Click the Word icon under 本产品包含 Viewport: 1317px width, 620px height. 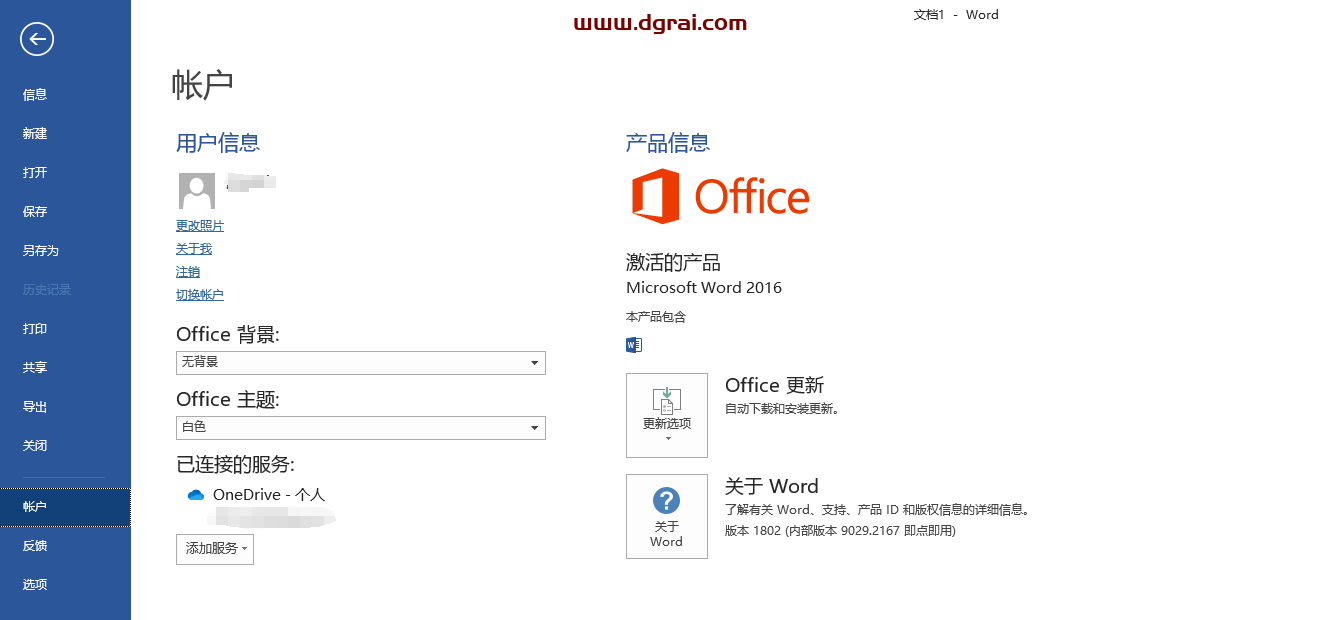634,345
